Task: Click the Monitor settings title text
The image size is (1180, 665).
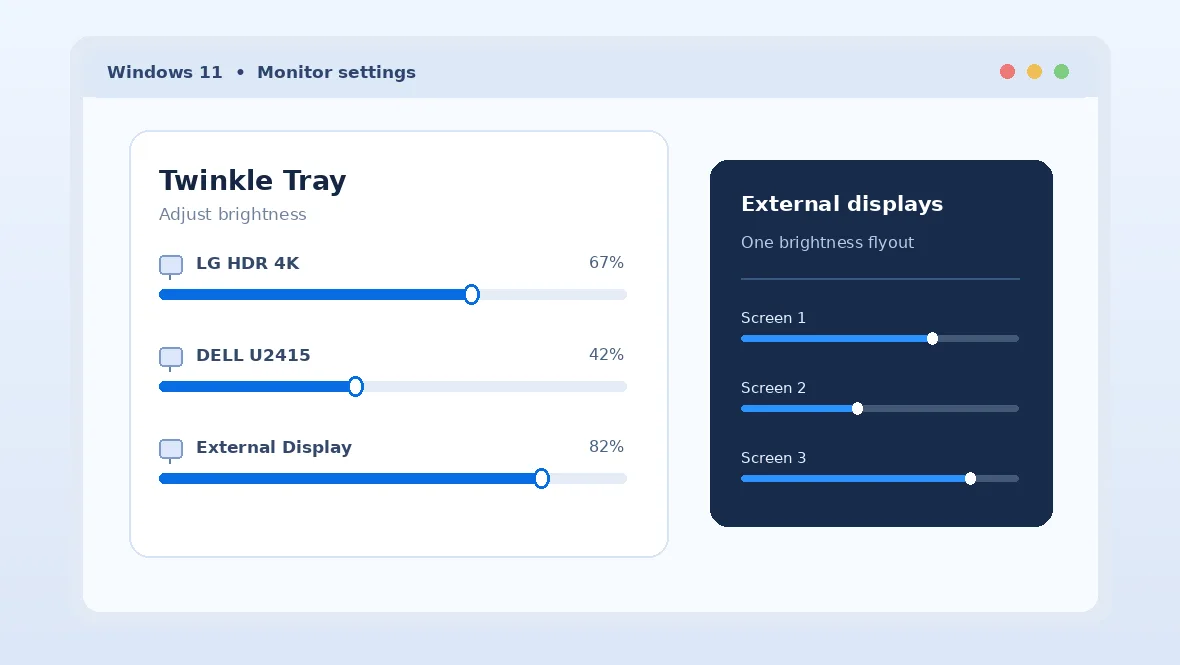Action: [x=336, y=72]
